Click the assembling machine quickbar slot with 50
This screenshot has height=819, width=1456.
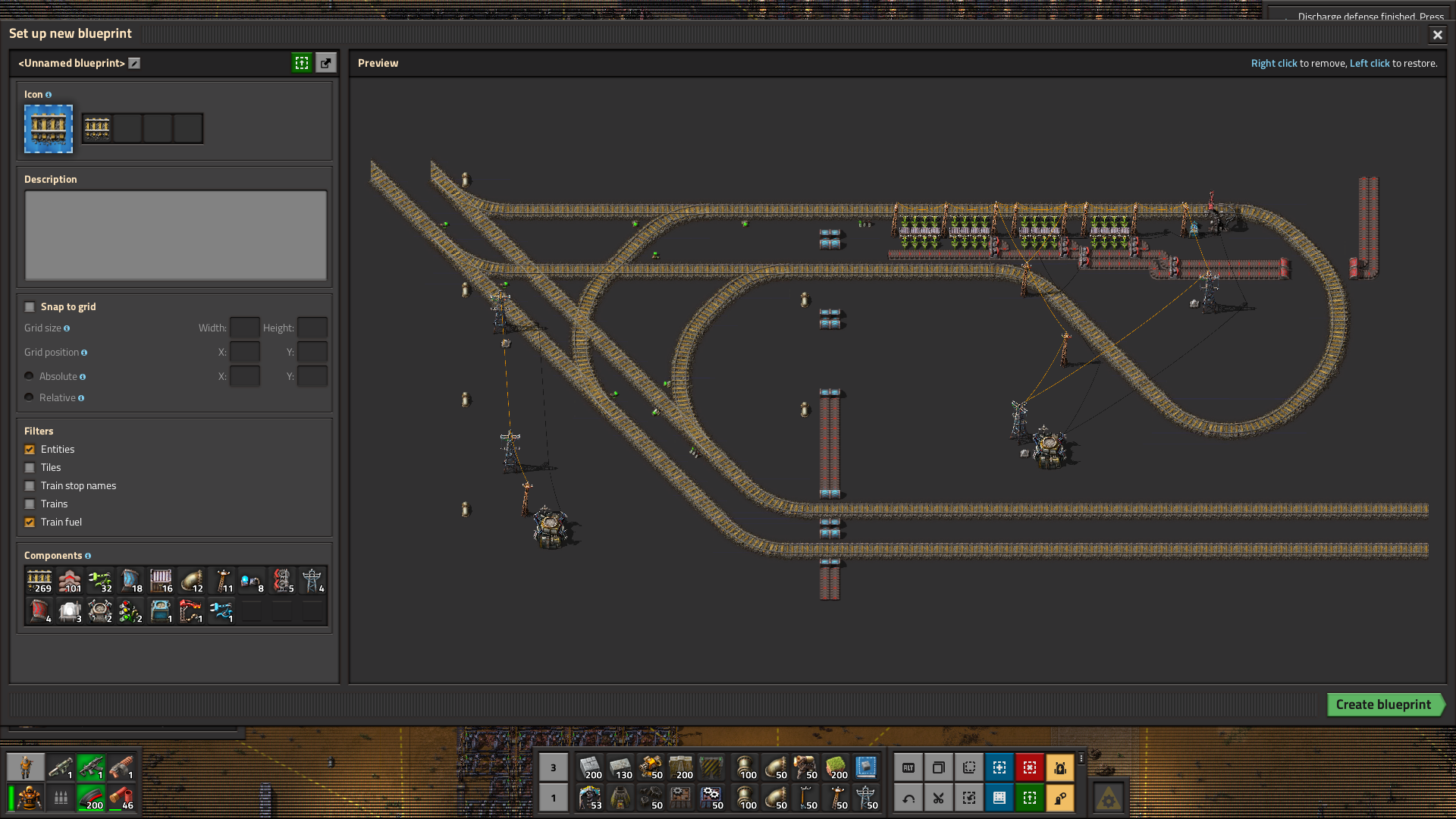point(711,798)
